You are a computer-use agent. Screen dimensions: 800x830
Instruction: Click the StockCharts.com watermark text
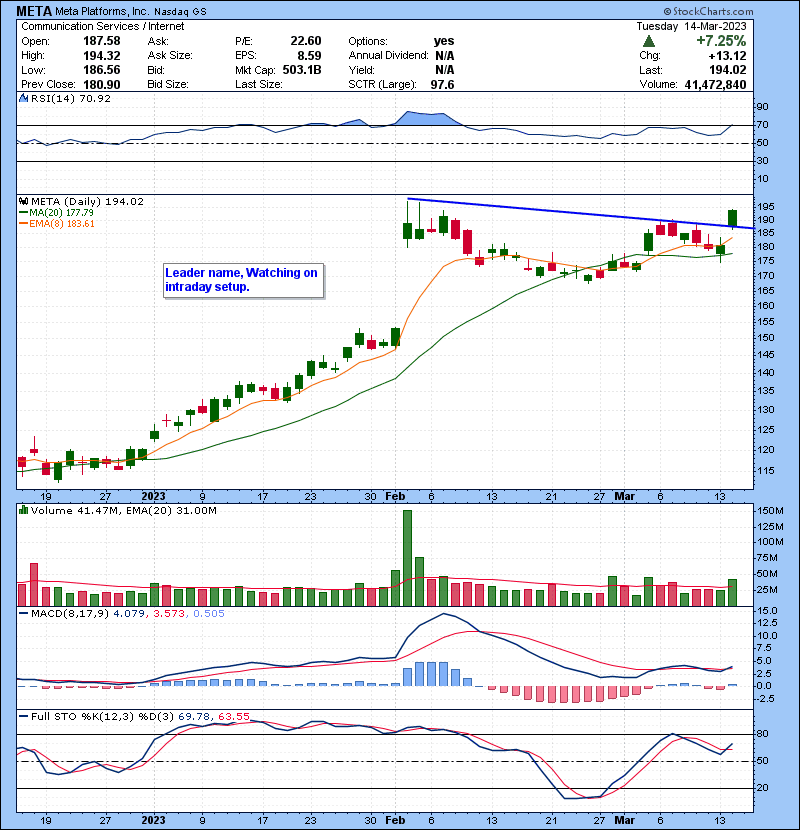[708, 11]
